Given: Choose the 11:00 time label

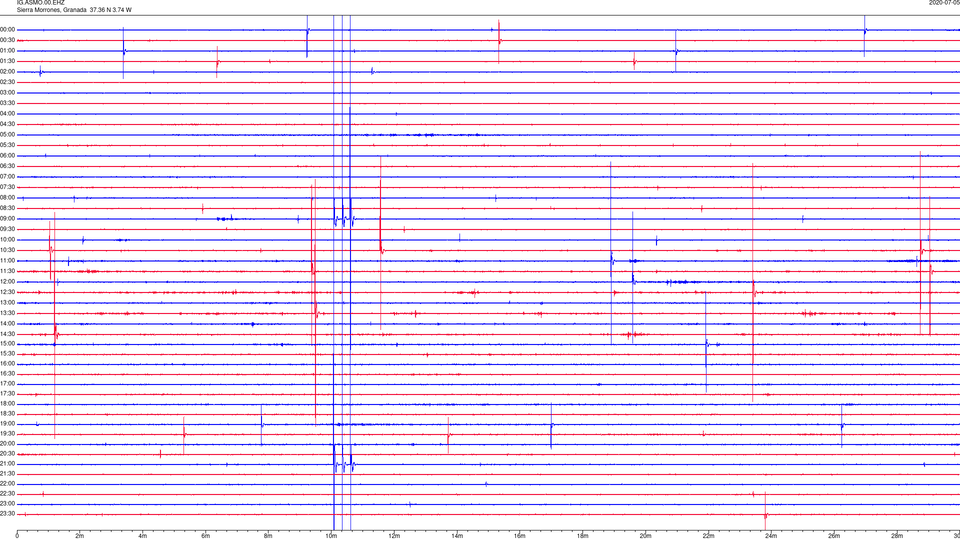Looking at the screenshot, I should 8,260.
